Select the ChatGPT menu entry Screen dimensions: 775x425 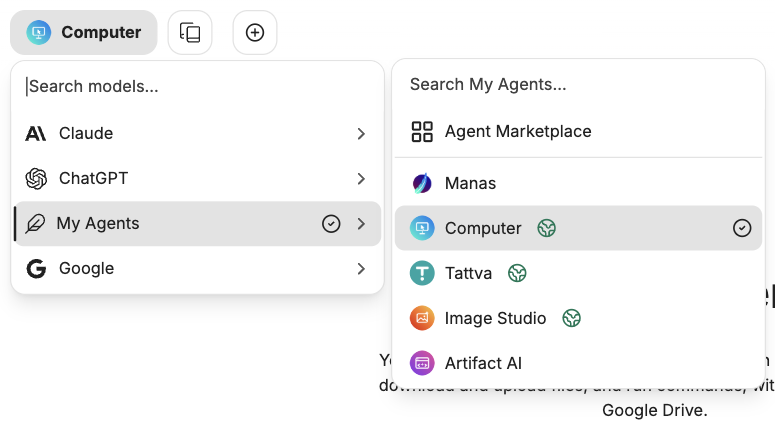tap(198, 178)
